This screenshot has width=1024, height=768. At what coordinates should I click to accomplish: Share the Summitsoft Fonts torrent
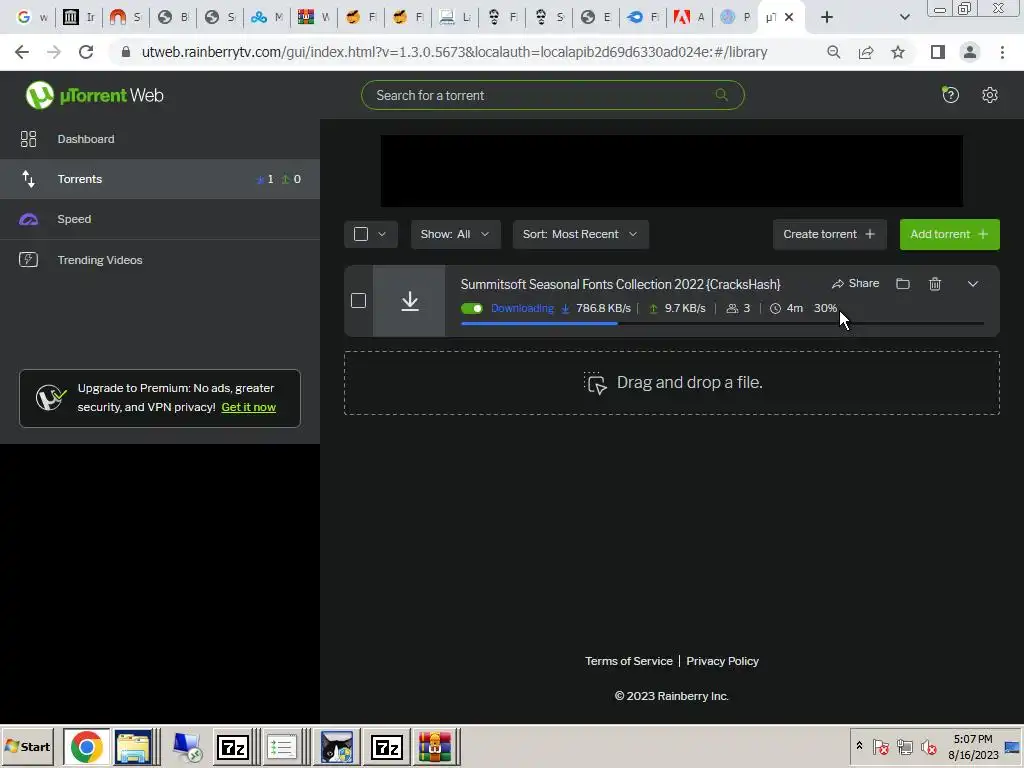pos(856,283)
